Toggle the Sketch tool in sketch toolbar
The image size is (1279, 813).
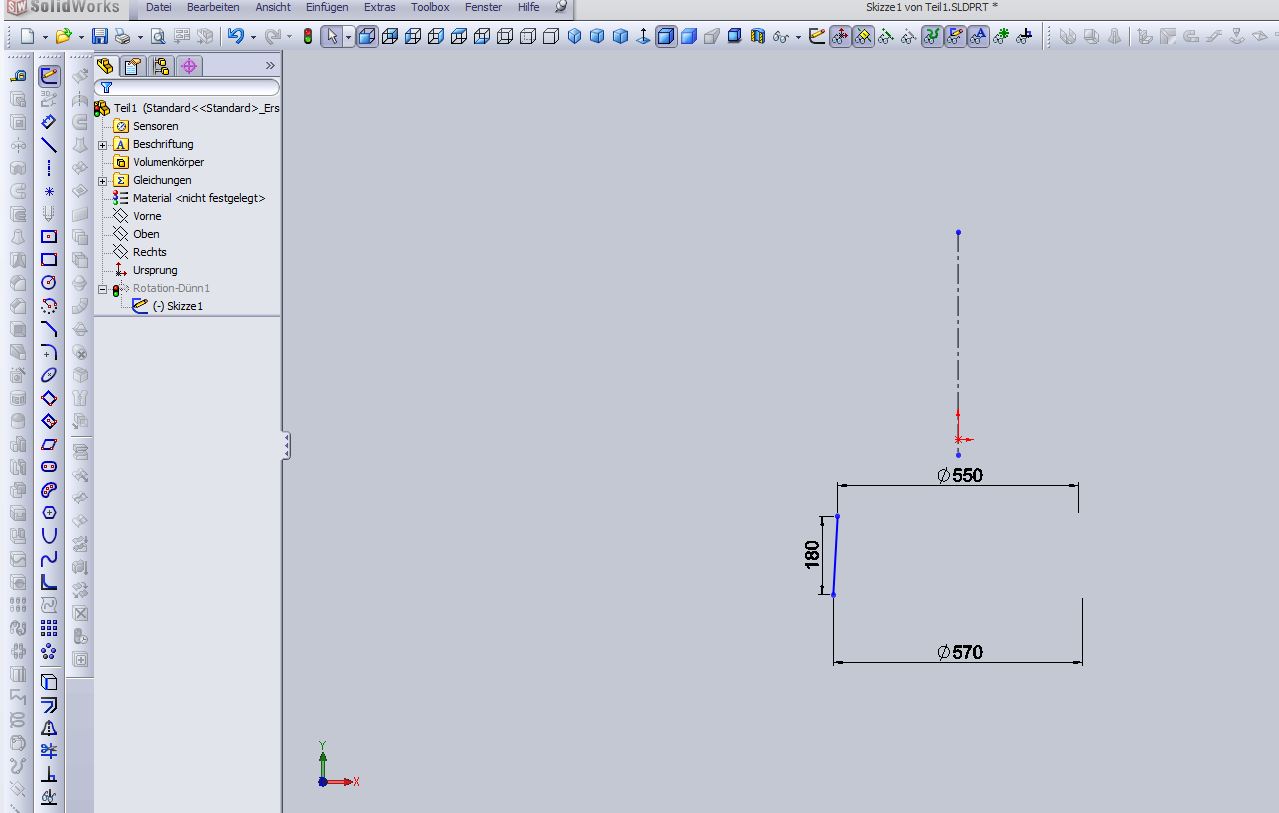click(49, 76)
